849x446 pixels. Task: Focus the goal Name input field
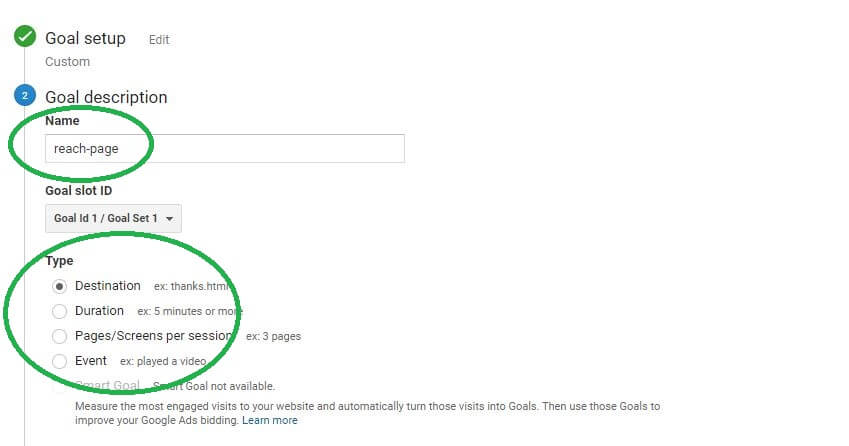[x=225, y=148]
